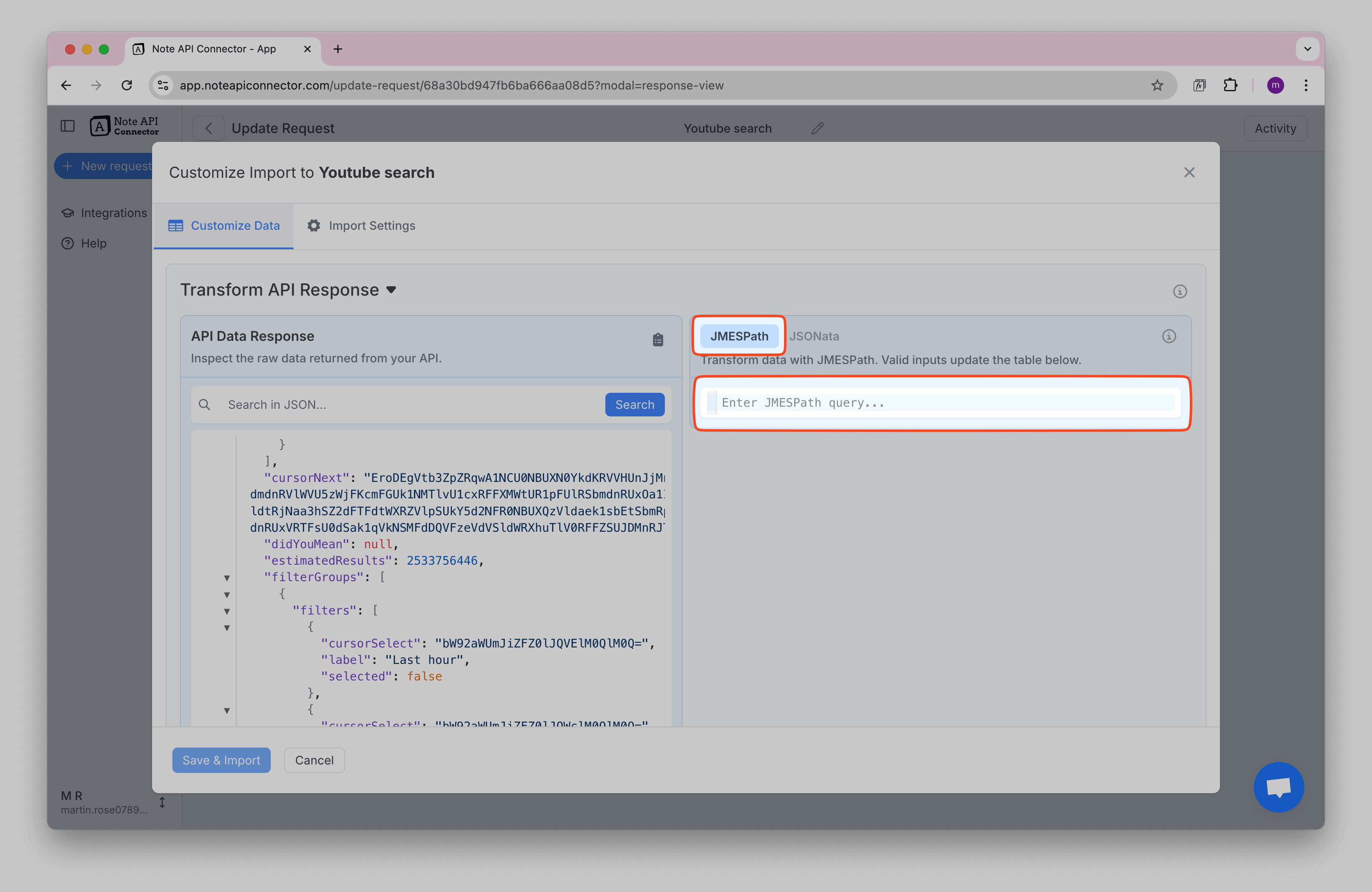Copy the API Data Response using the clipboard icon
This screenshot has width=1372, height=892.
click(x=658, y=340)
